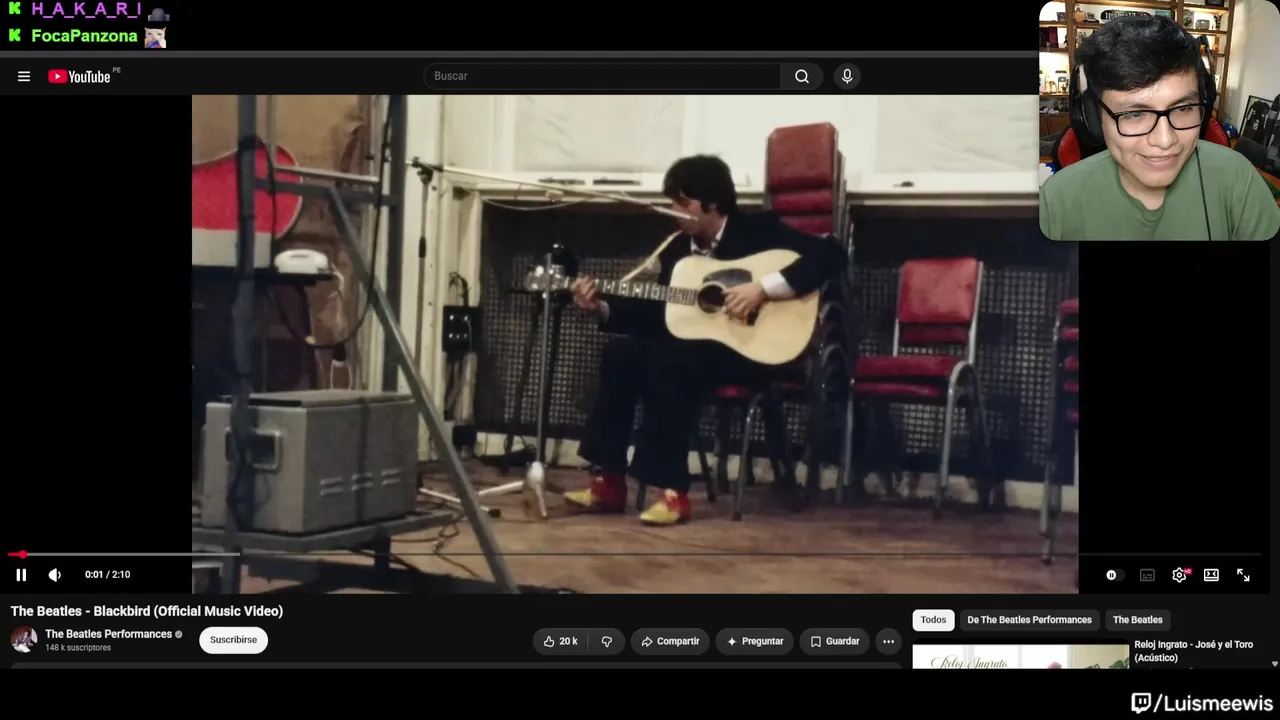Select The Beatles filter chip

pyautogui.click(x=1137, y=620)
